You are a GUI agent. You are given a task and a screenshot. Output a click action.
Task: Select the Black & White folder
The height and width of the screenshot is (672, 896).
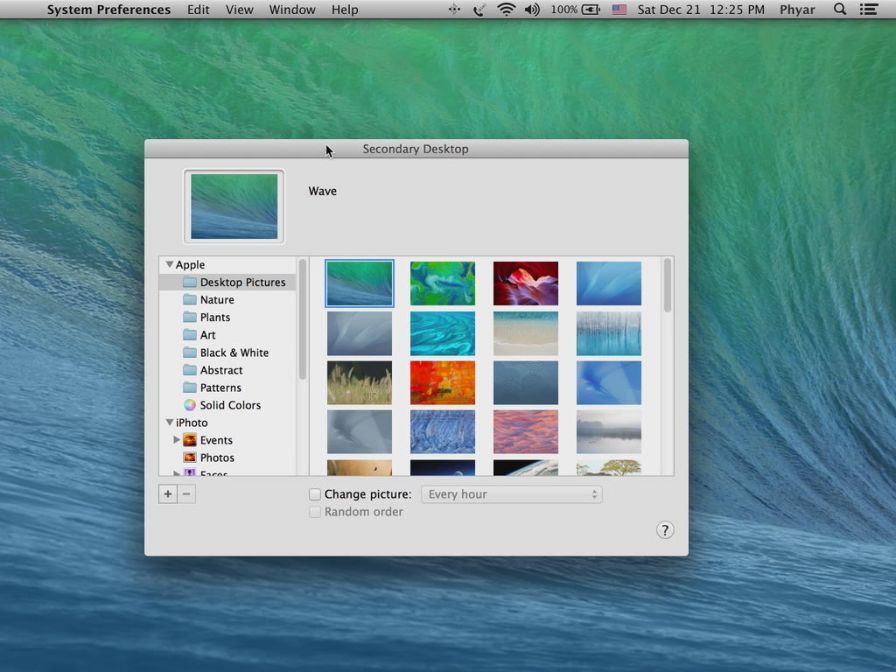pyautogui.click(x=233, y=353)
